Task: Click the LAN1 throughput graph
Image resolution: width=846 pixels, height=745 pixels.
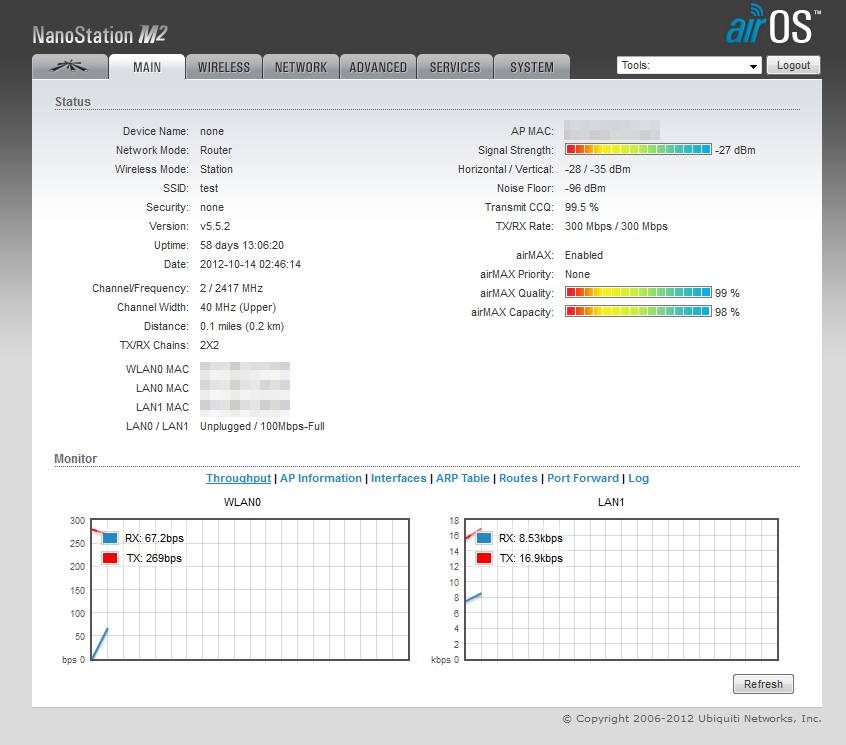Action: point(622,589)
